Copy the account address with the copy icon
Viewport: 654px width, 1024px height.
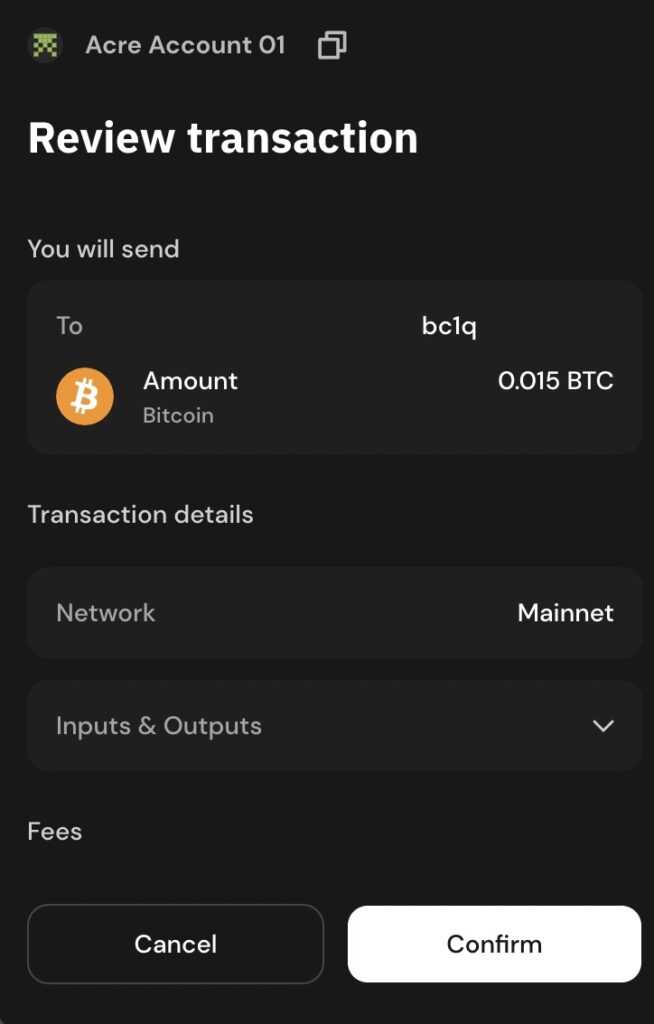[332, 45]
